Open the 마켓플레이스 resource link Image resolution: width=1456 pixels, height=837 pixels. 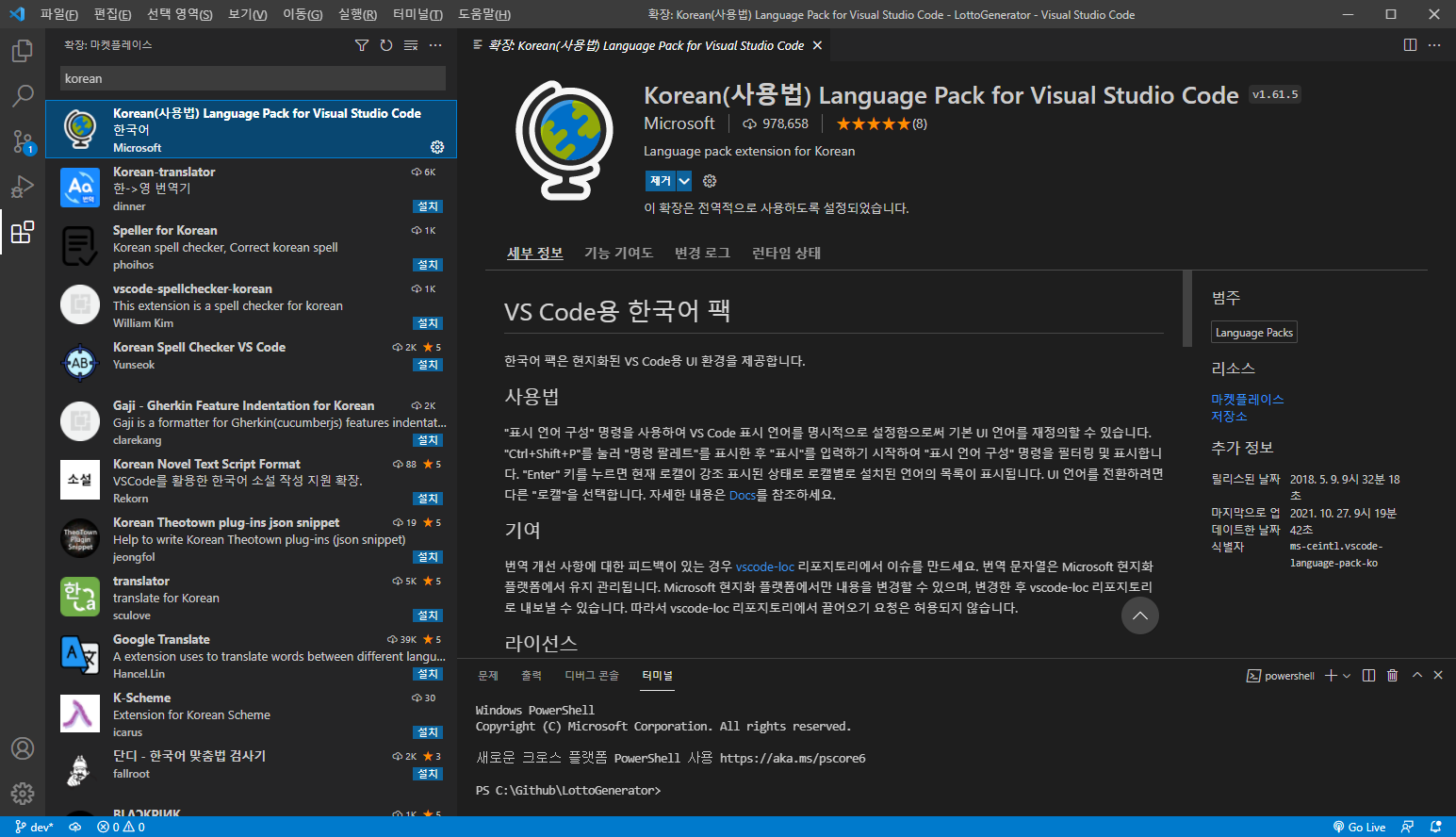1247,400
